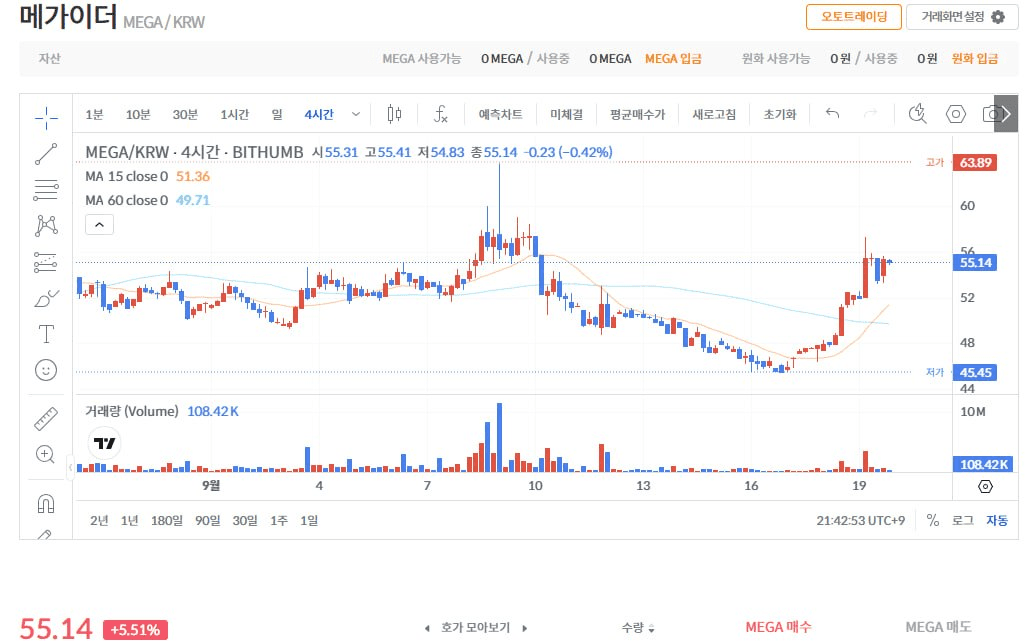Select the ruler measure tool

pos(46,419)
